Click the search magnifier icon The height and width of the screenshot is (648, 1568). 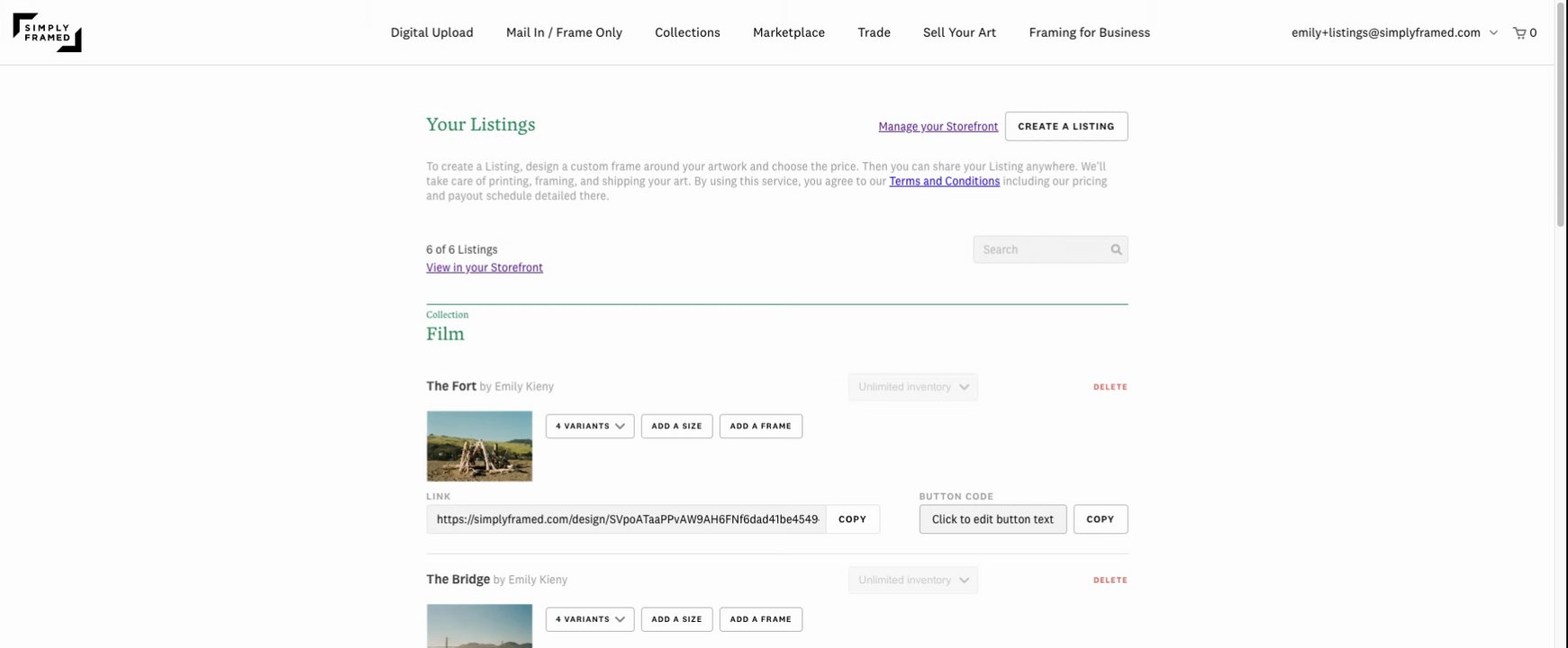click(1116, 250)
